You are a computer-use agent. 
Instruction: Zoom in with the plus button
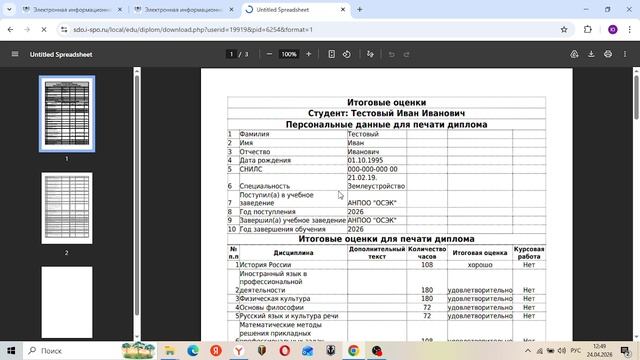tap(309, 54)
